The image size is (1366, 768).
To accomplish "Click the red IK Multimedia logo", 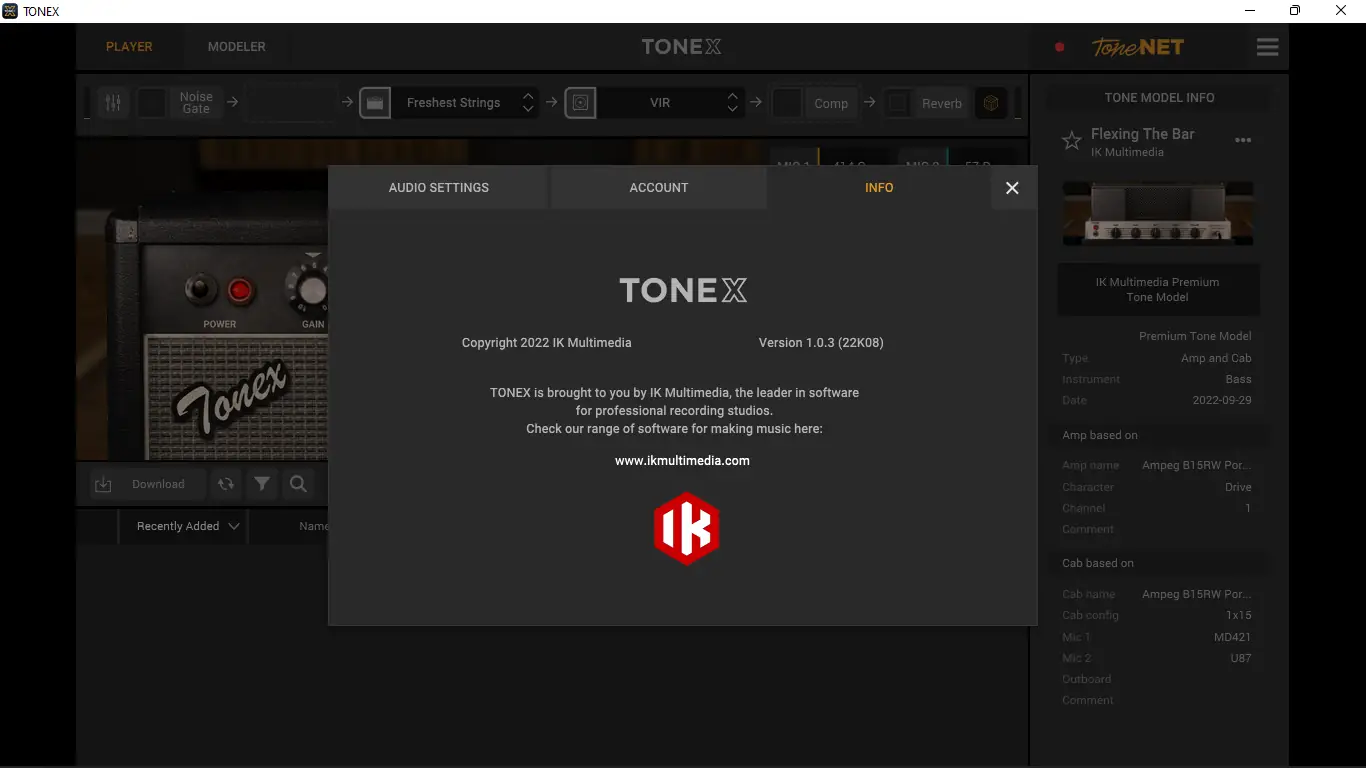I will coord(686,528).
